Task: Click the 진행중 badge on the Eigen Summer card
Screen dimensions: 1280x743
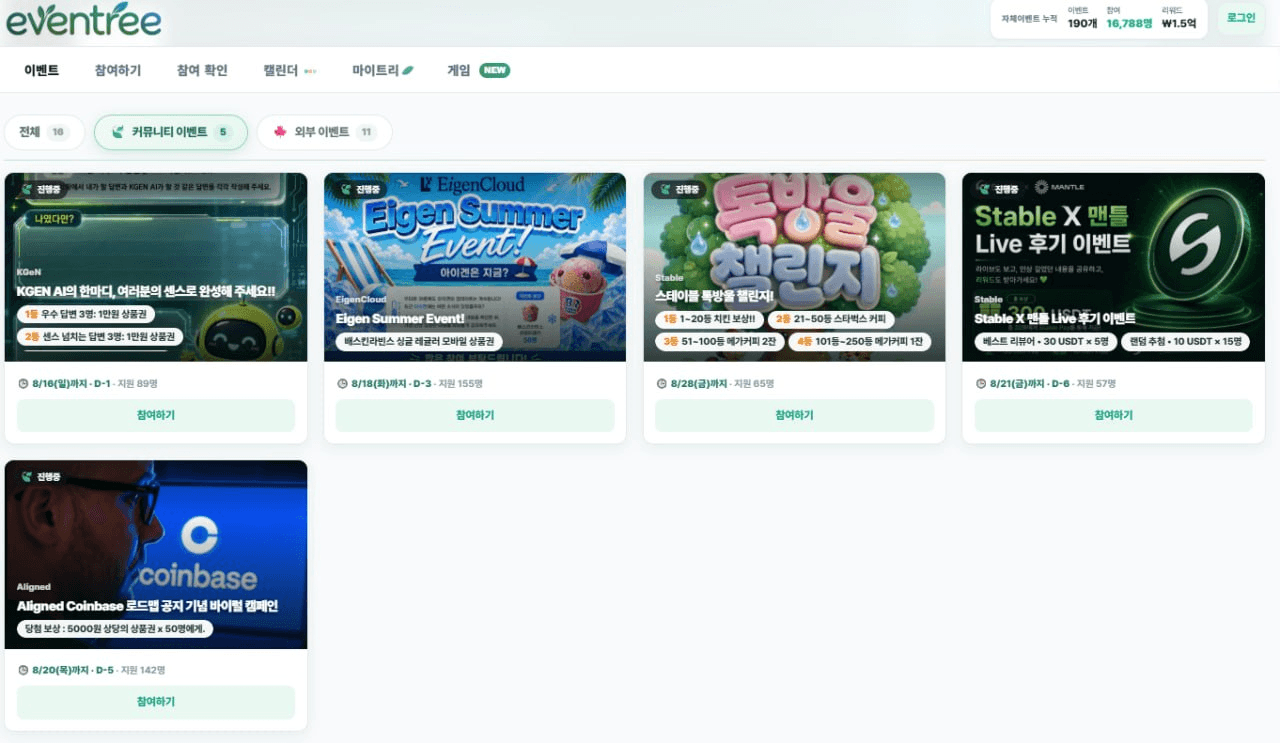Action: tap(360, 189)
